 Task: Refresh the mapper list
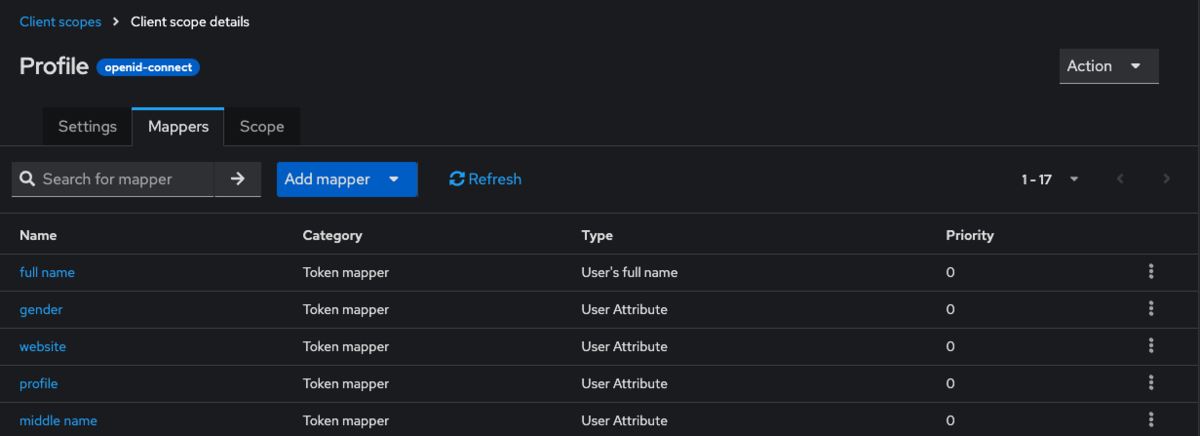pos(486,179)
